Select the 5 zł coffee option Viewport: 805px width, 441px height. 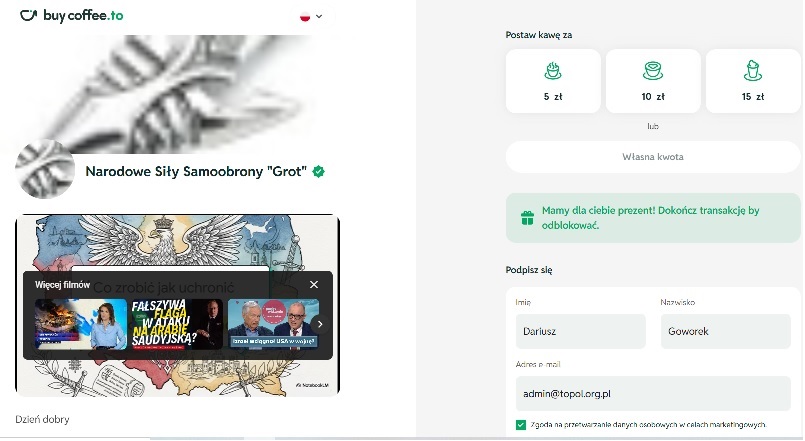[x=553, y=81]
